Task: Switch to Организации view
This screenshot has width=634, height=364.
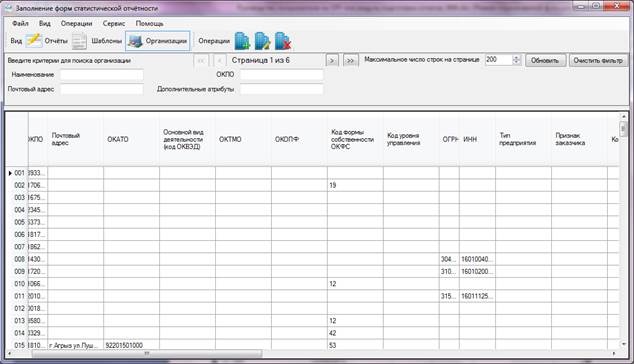Action: pyautogui.click(x=158, y=41)
